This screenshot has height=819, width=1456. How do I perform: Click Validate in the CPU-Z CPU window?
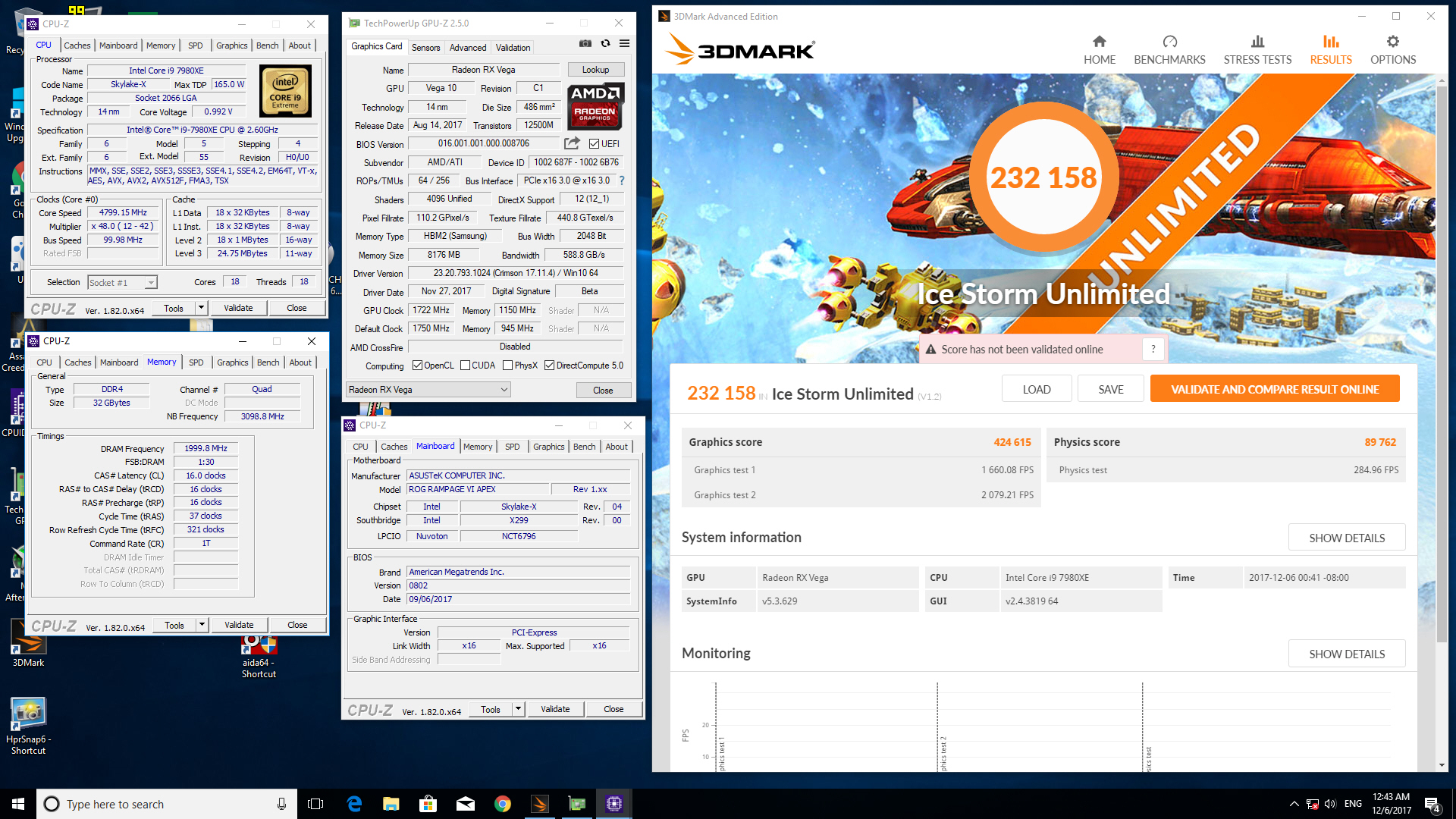pyautogui.click(x=238, y=308)
